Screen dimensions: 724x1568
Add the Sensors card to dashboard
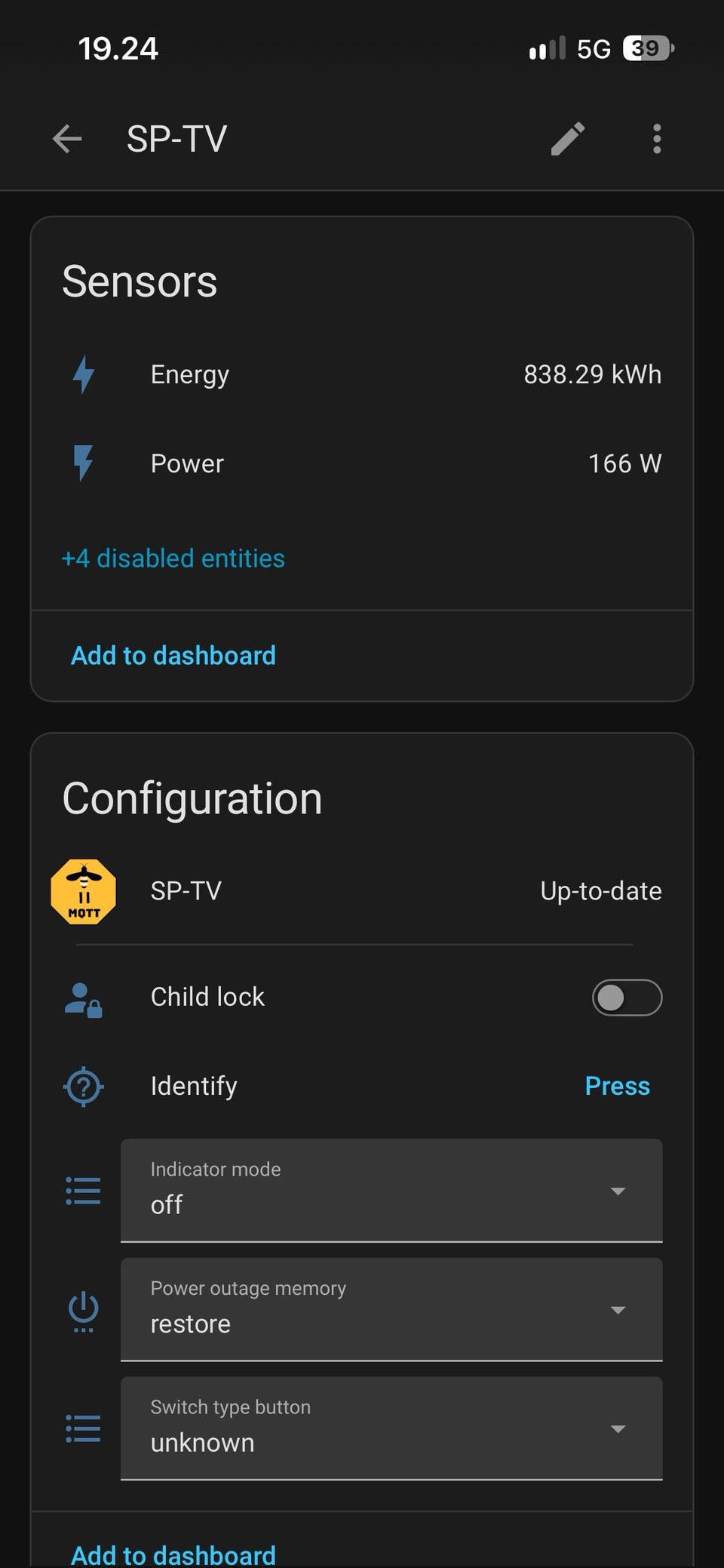pos(173,655)
